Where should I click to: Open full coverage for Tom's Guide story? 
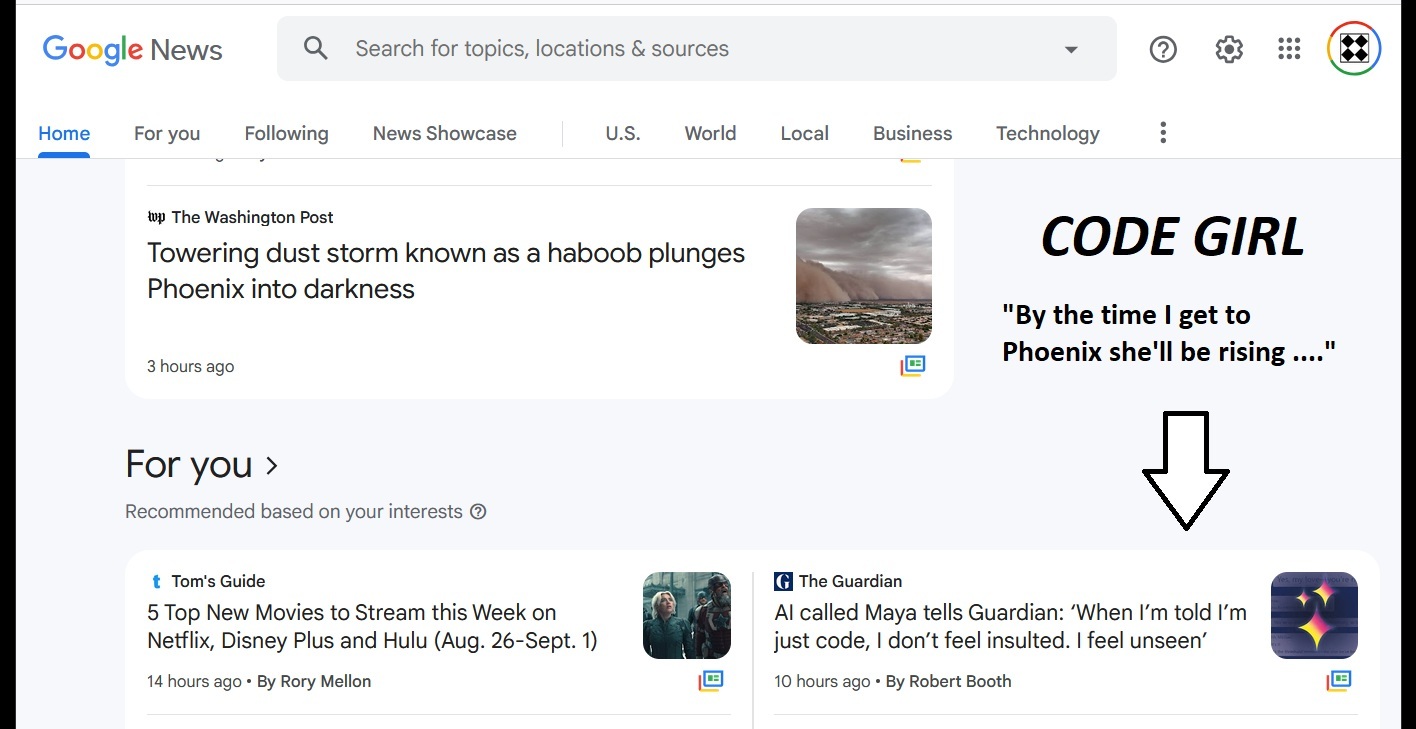coord(710,681)
